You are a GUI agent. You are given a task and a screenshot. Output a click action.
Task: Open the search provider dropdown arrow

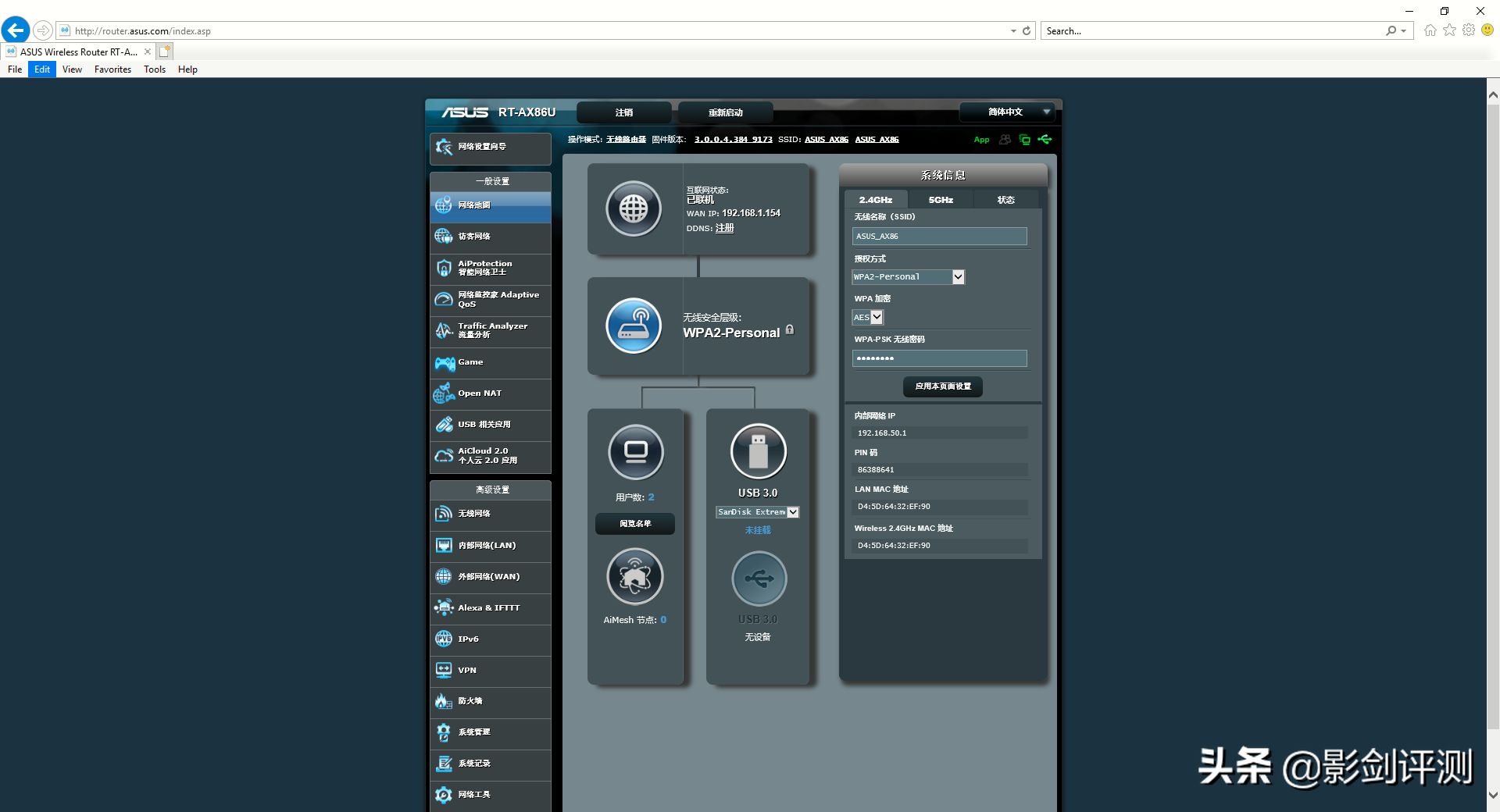1404,31
